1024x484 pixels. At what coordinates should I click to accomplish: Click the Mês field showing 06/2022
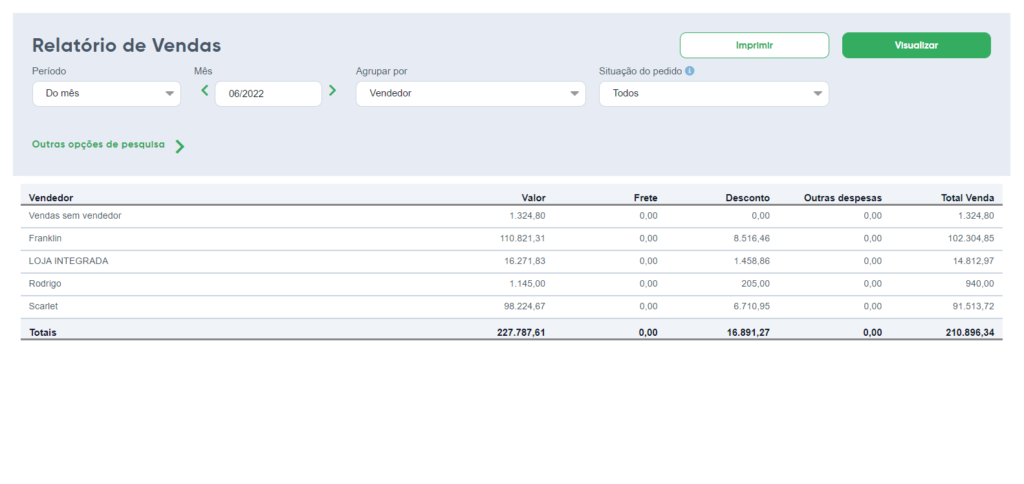coord(268,93)
